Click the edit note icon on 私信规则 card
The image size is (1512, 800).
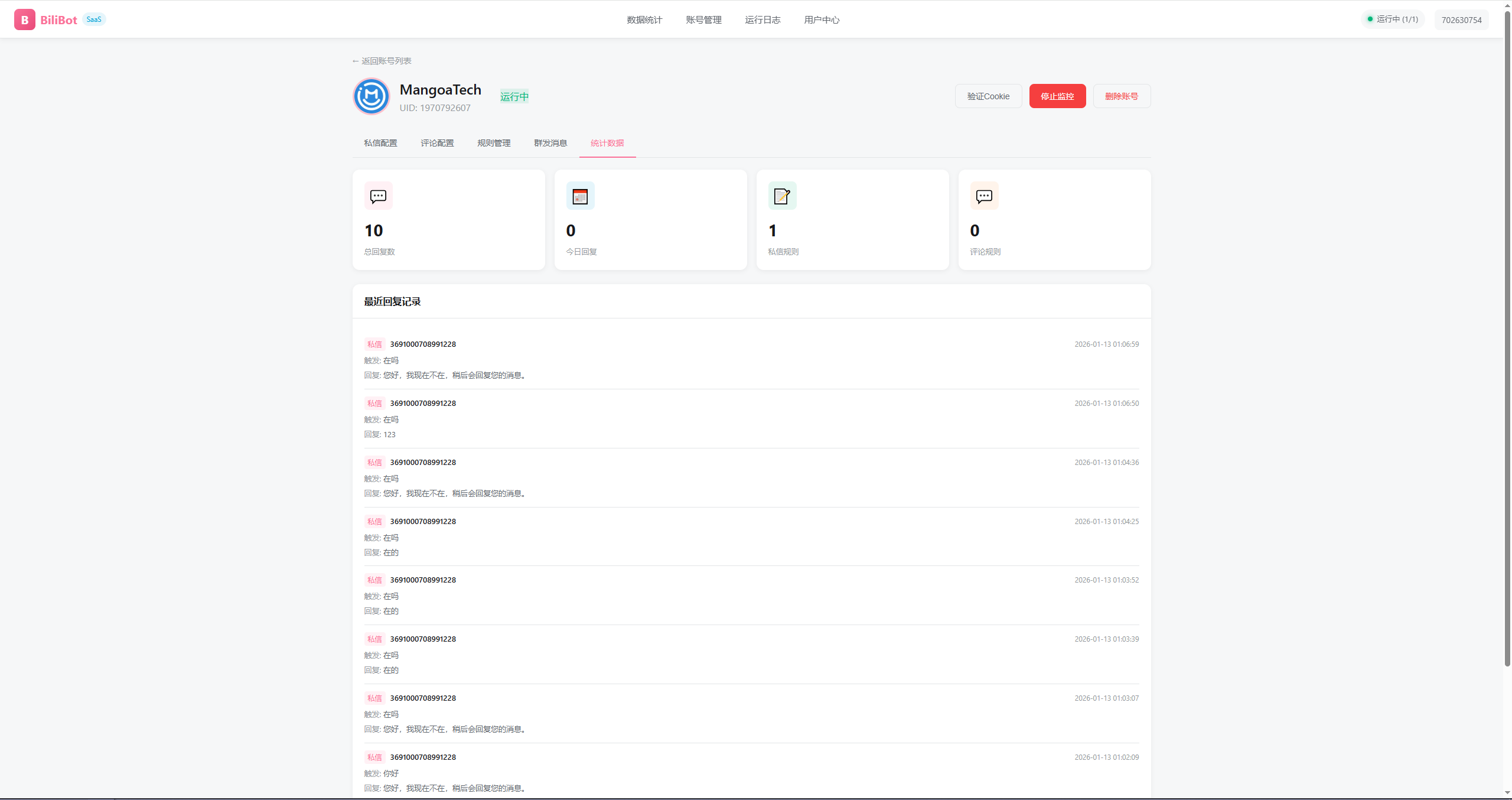click(x=782, y=196)
